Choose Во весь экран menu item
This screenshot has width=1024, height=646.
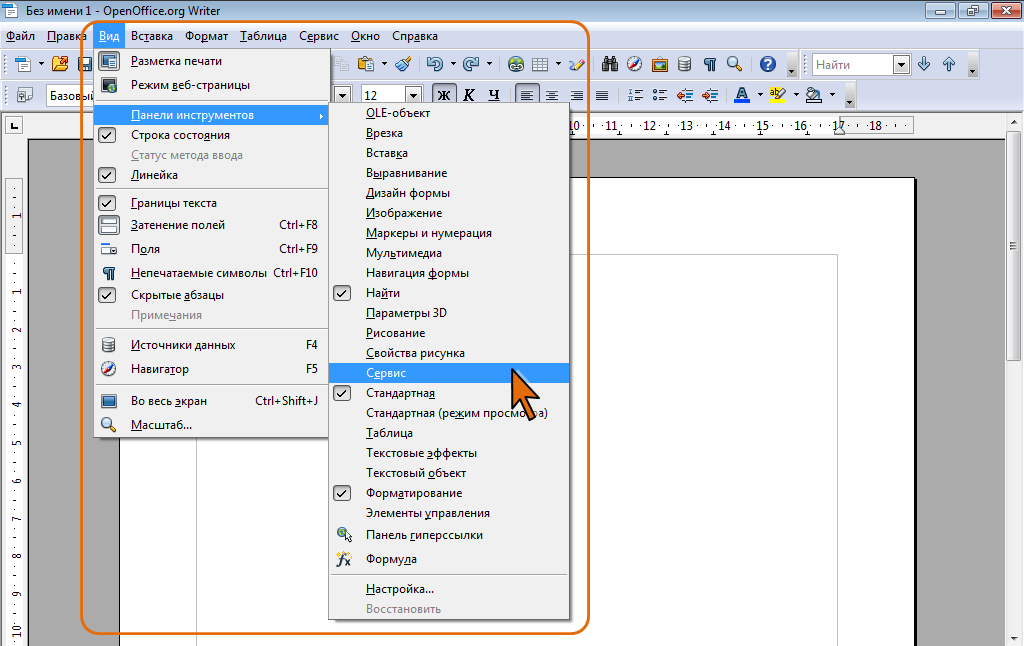[x=211, y=401]
